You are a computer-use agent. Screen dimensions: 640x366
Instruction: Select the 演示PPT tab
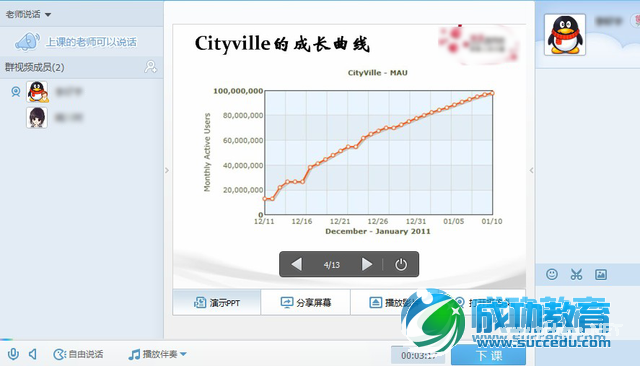[x=217, y=302]
